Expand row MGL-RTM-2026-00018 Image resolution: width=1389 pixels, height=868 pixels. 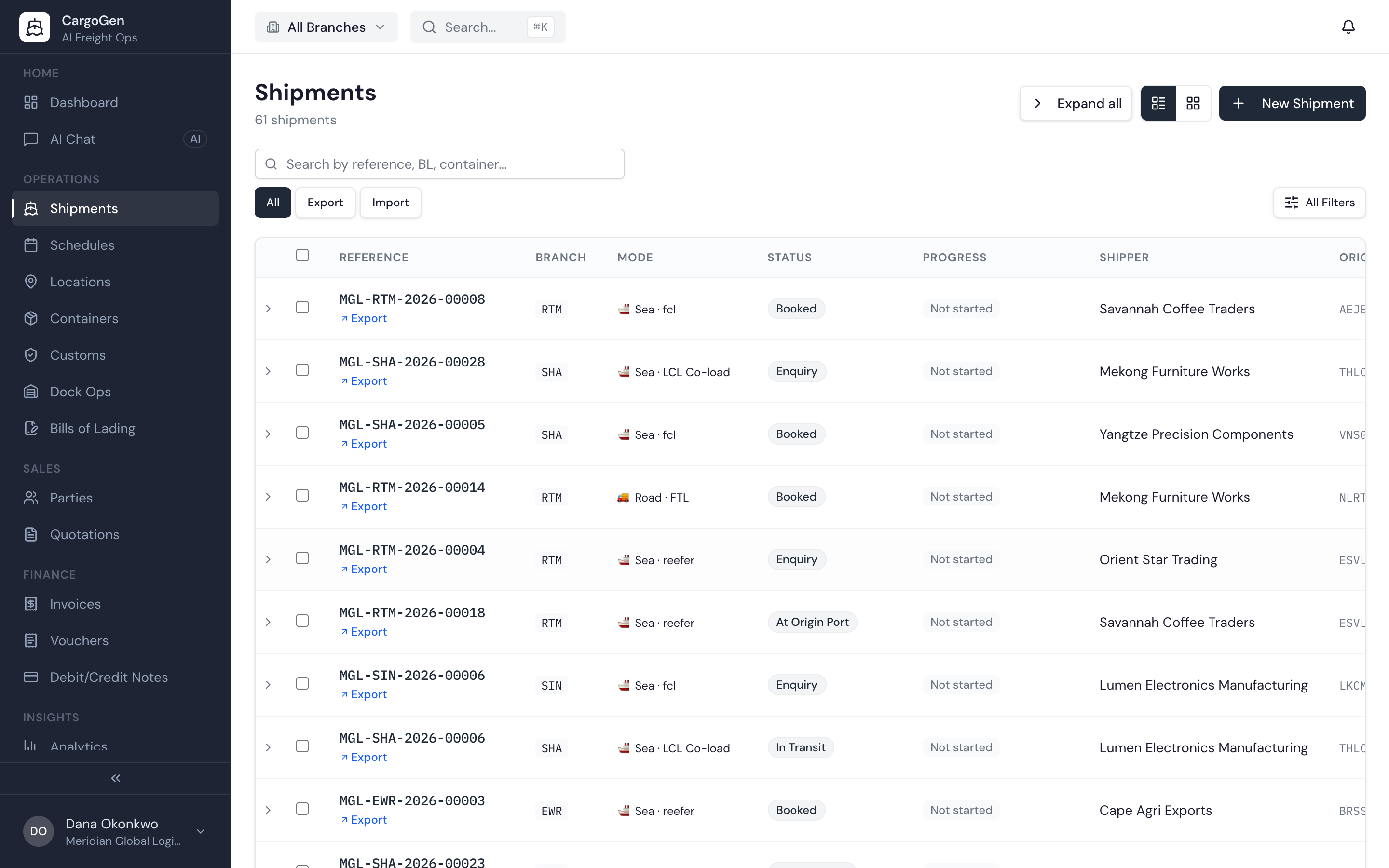coord(268,622)
